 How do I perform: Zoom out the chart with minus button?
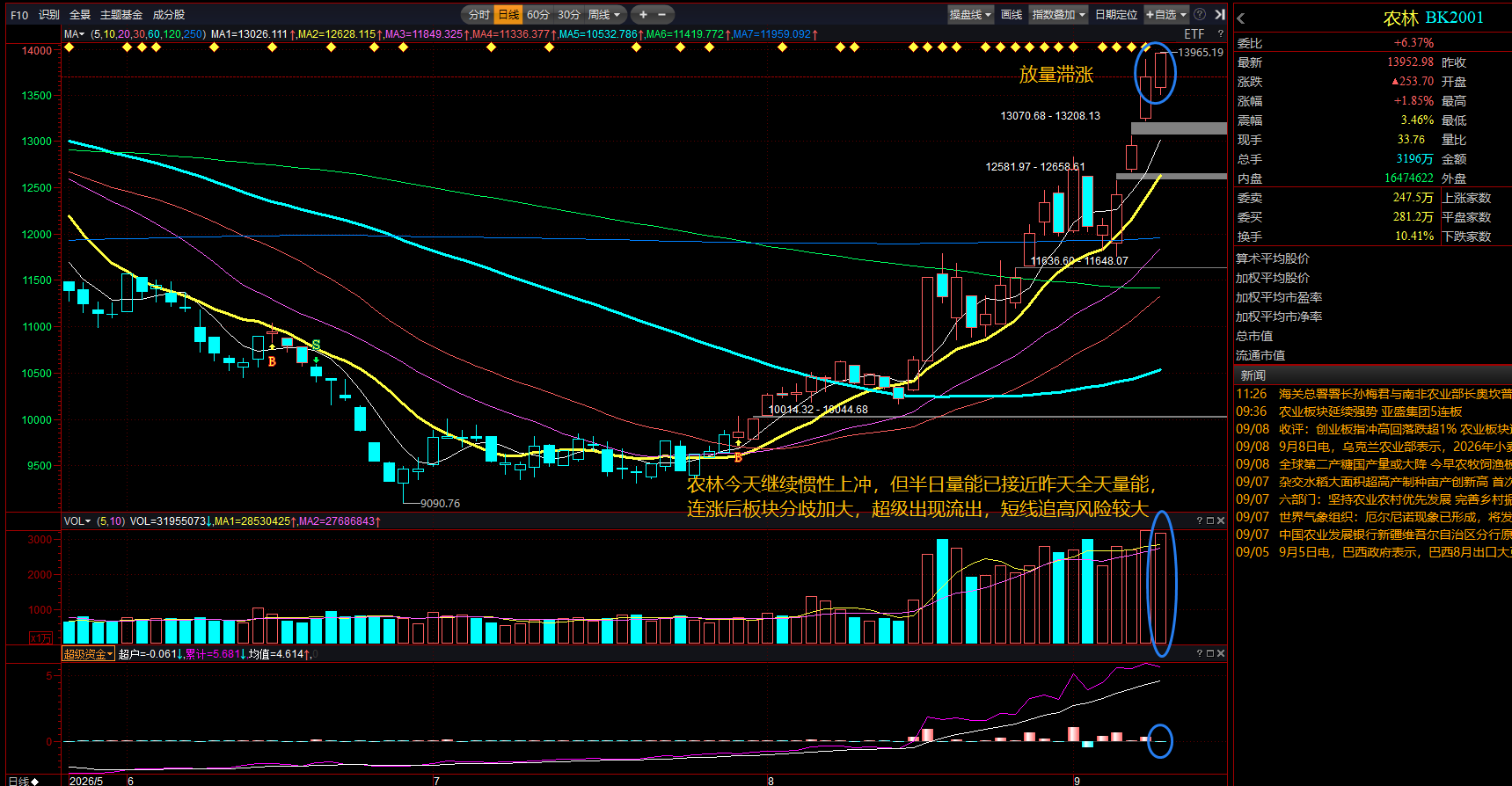coord(661,14)
